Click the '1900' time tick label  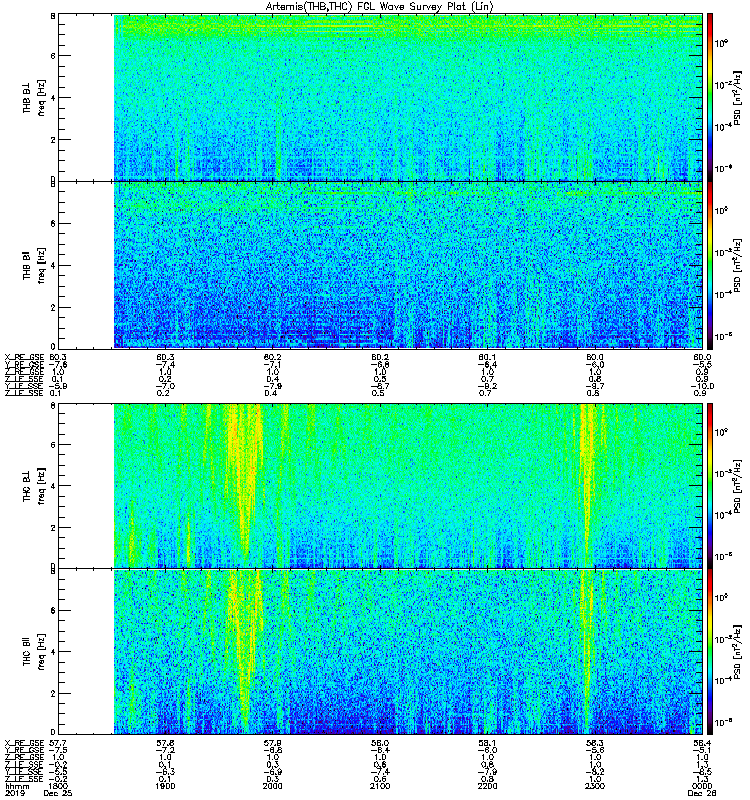pyautogui.click(x=165, y=786)
